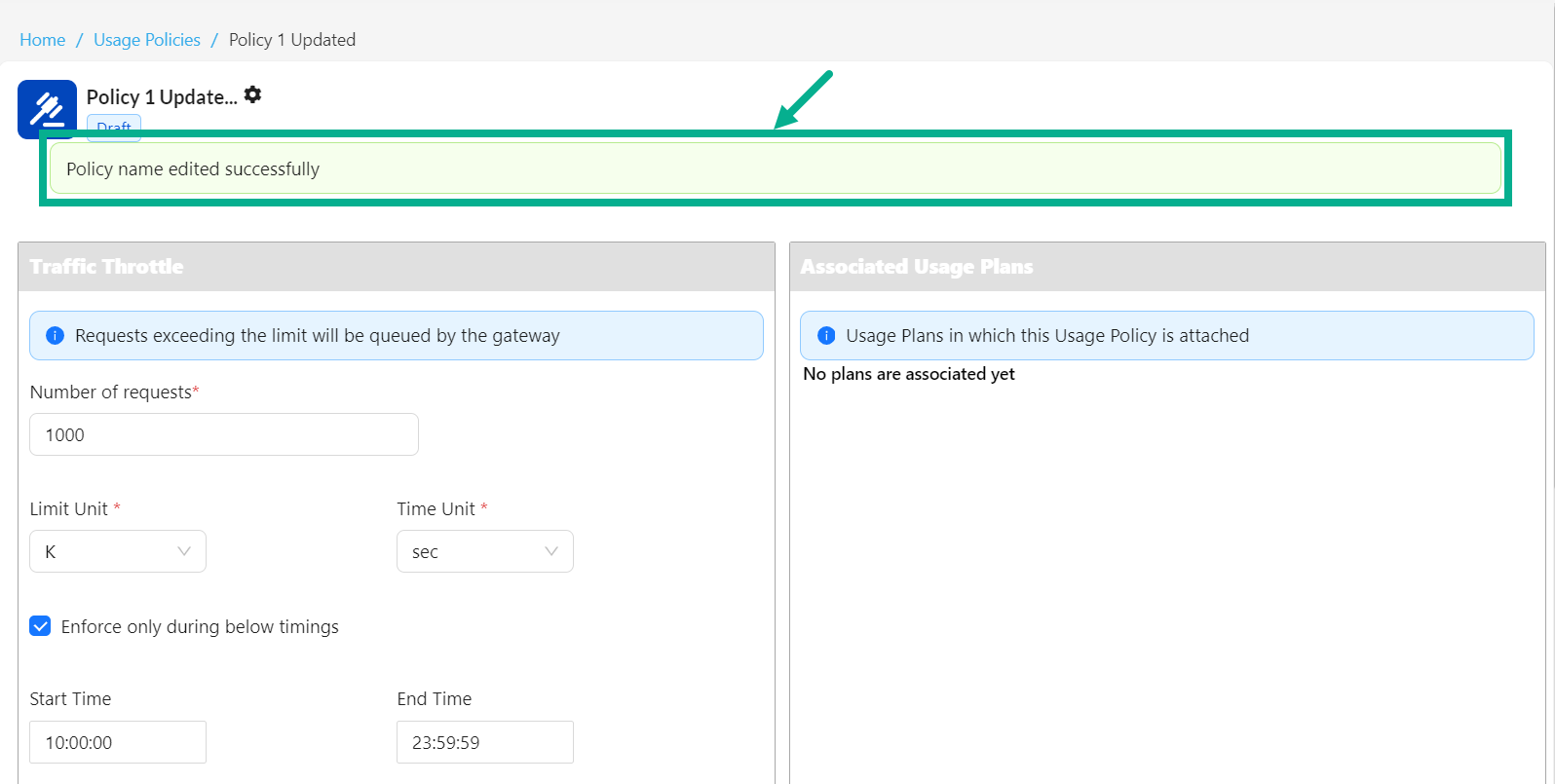
Task: Click the Associated Usage Plans panel header
Action: [1167, 267]
